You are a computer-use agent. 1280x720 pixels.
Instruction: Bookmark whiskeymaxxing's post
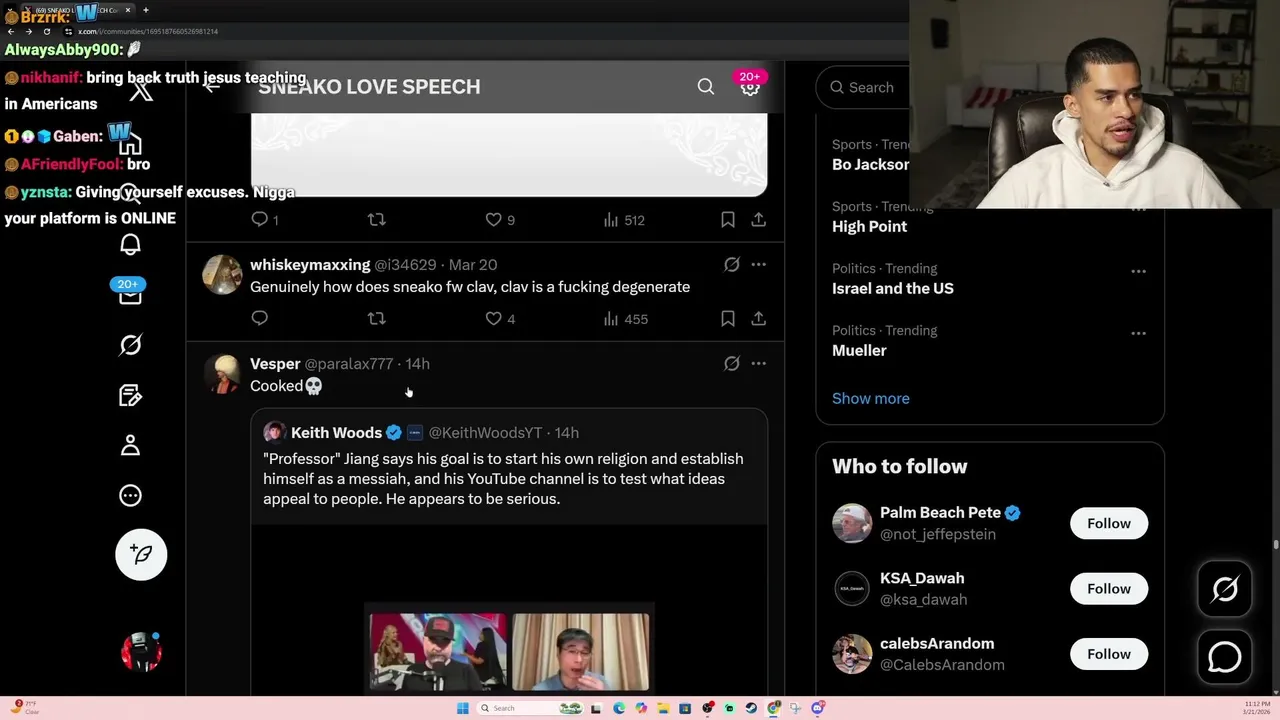coord(728,318)
